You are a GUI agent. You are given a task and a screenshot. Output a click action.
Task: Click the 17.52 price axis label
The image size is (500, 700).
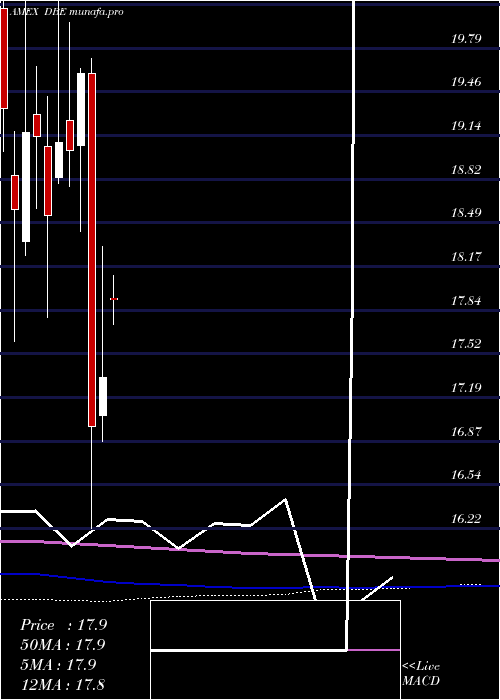pos(467,344)
